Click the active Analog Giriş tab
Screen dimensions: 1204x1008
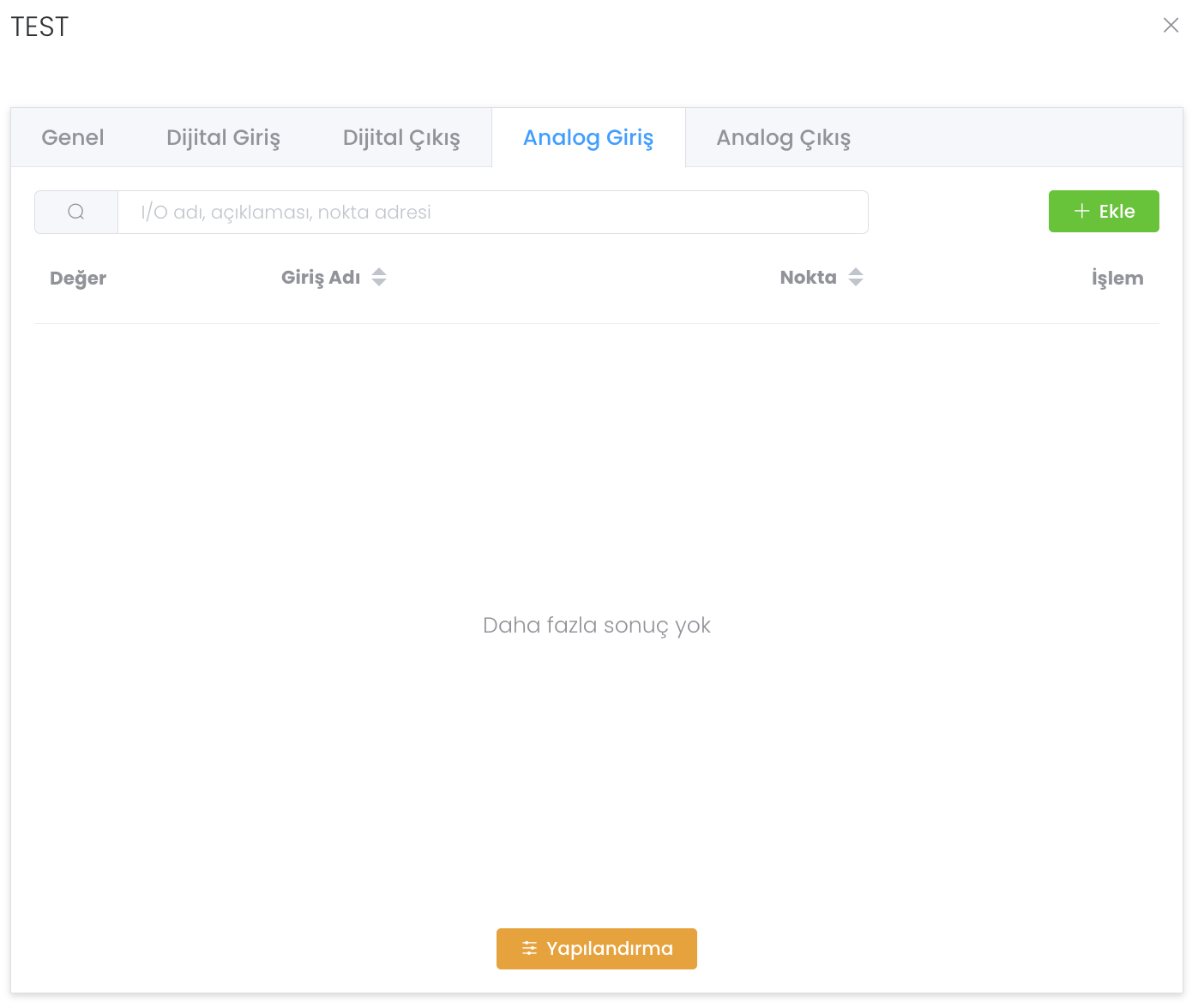[x=588, y=138]
